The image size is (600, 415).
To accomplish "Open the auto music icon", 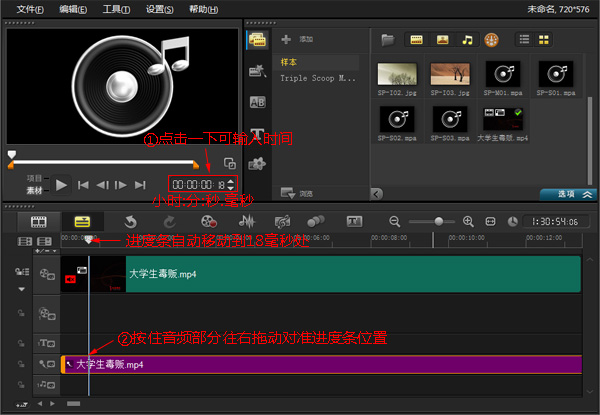I will click(282, 221).
